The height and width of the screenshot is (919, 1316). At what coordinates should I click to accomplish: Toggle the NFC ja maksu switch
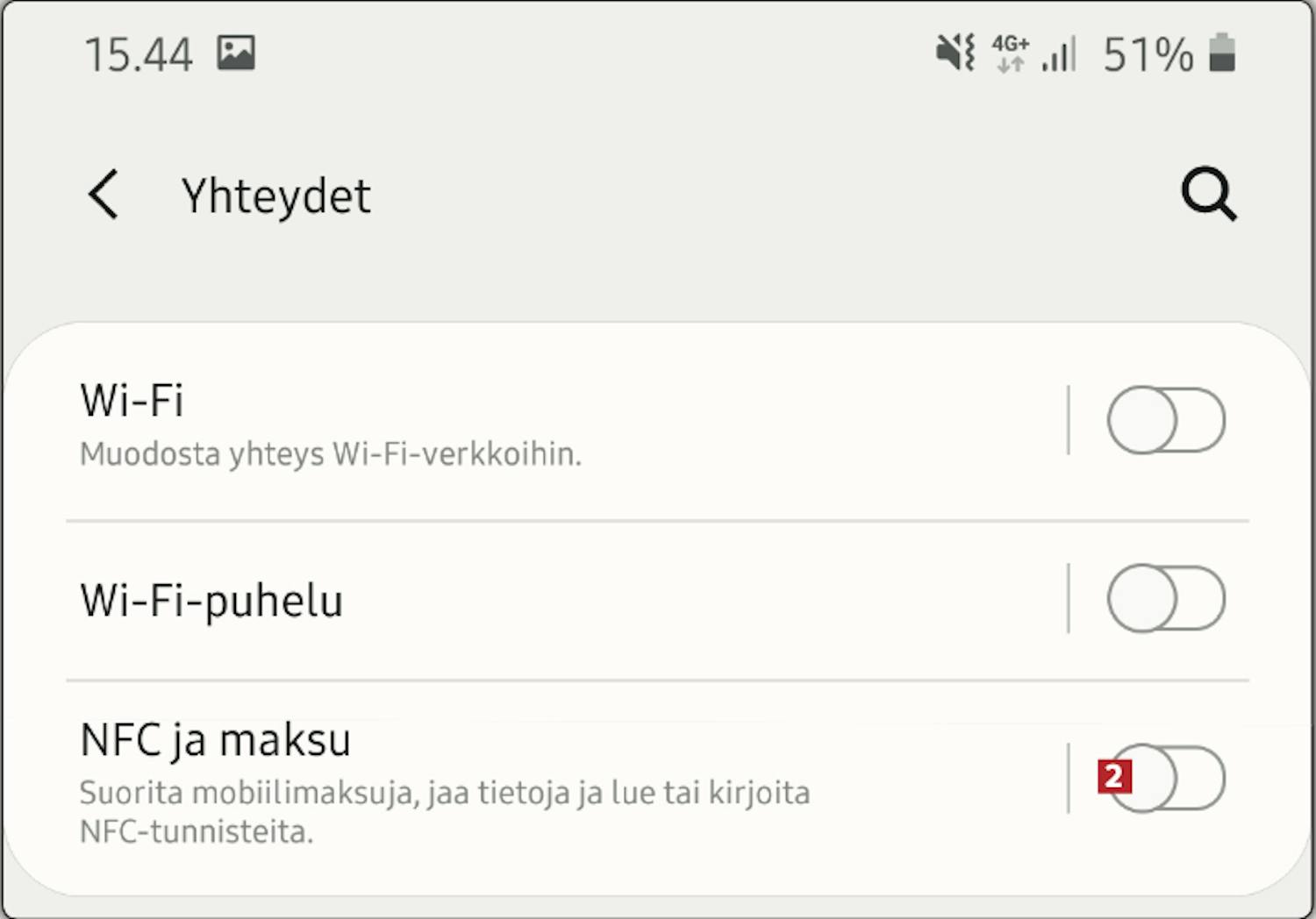point(1166,778)
